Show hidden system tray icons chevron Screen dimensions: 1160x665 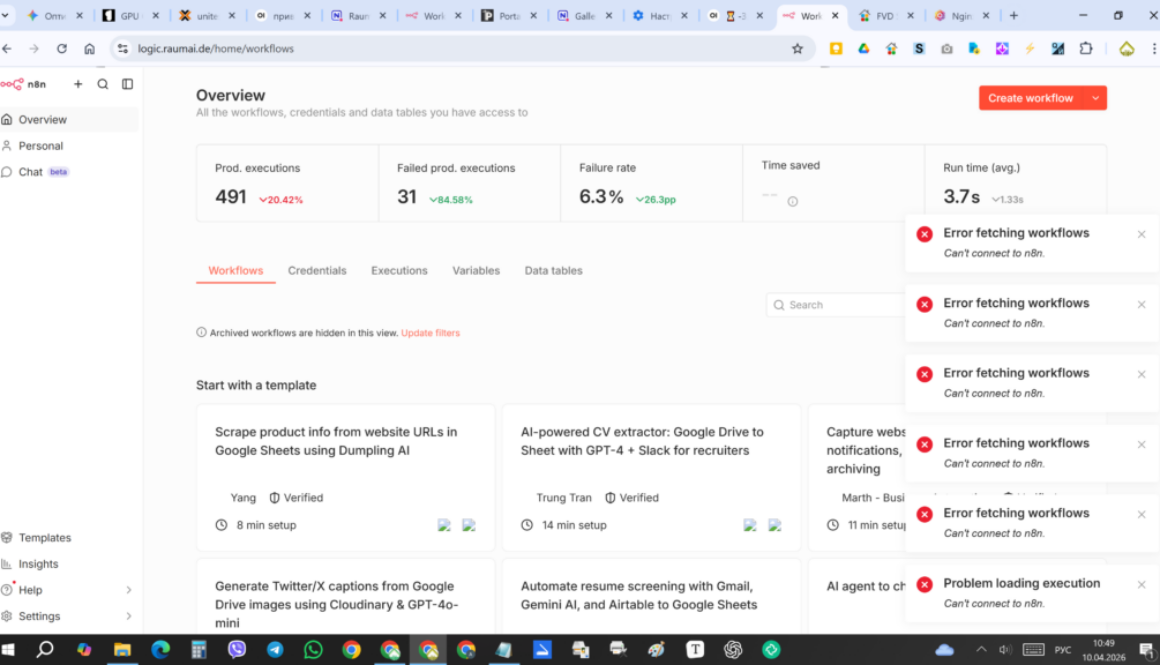tap(981, 649)
